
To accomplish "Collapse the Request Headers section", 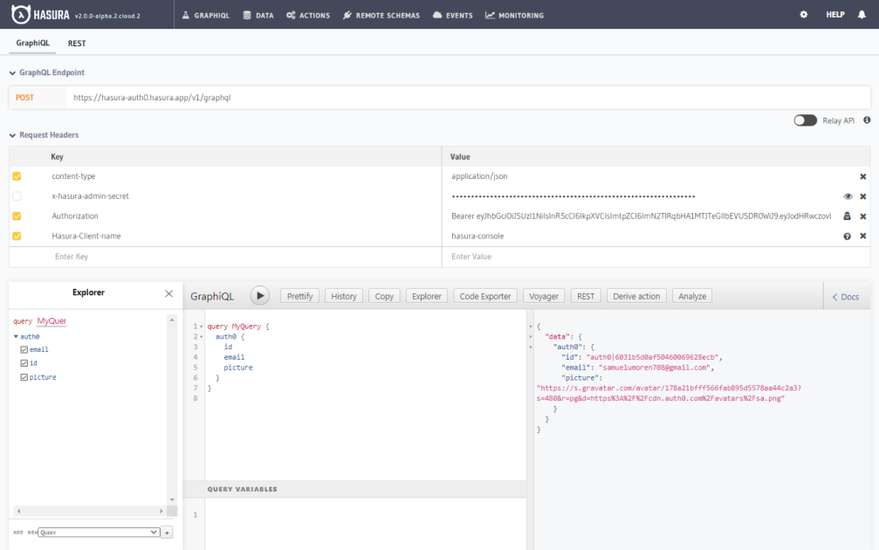I will [x=12, y=135].
